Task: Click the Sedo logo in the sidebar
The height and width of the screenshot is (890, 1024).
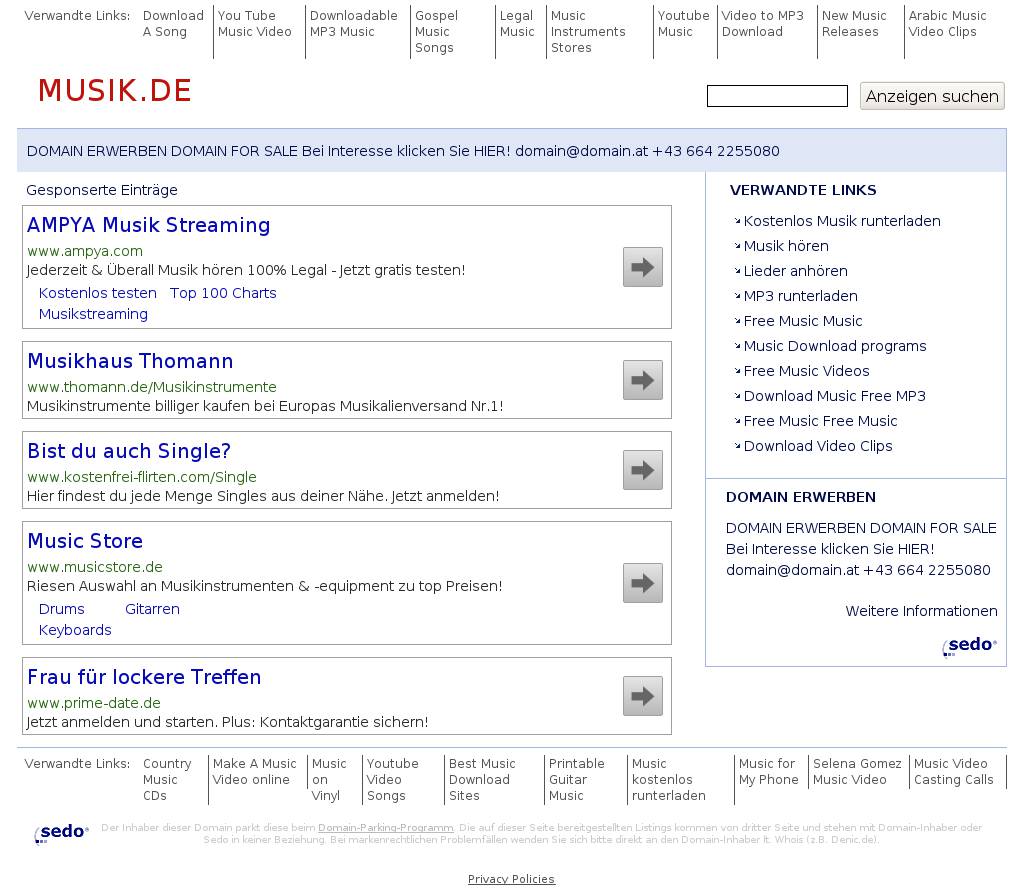Action: (x=969, y=646)
